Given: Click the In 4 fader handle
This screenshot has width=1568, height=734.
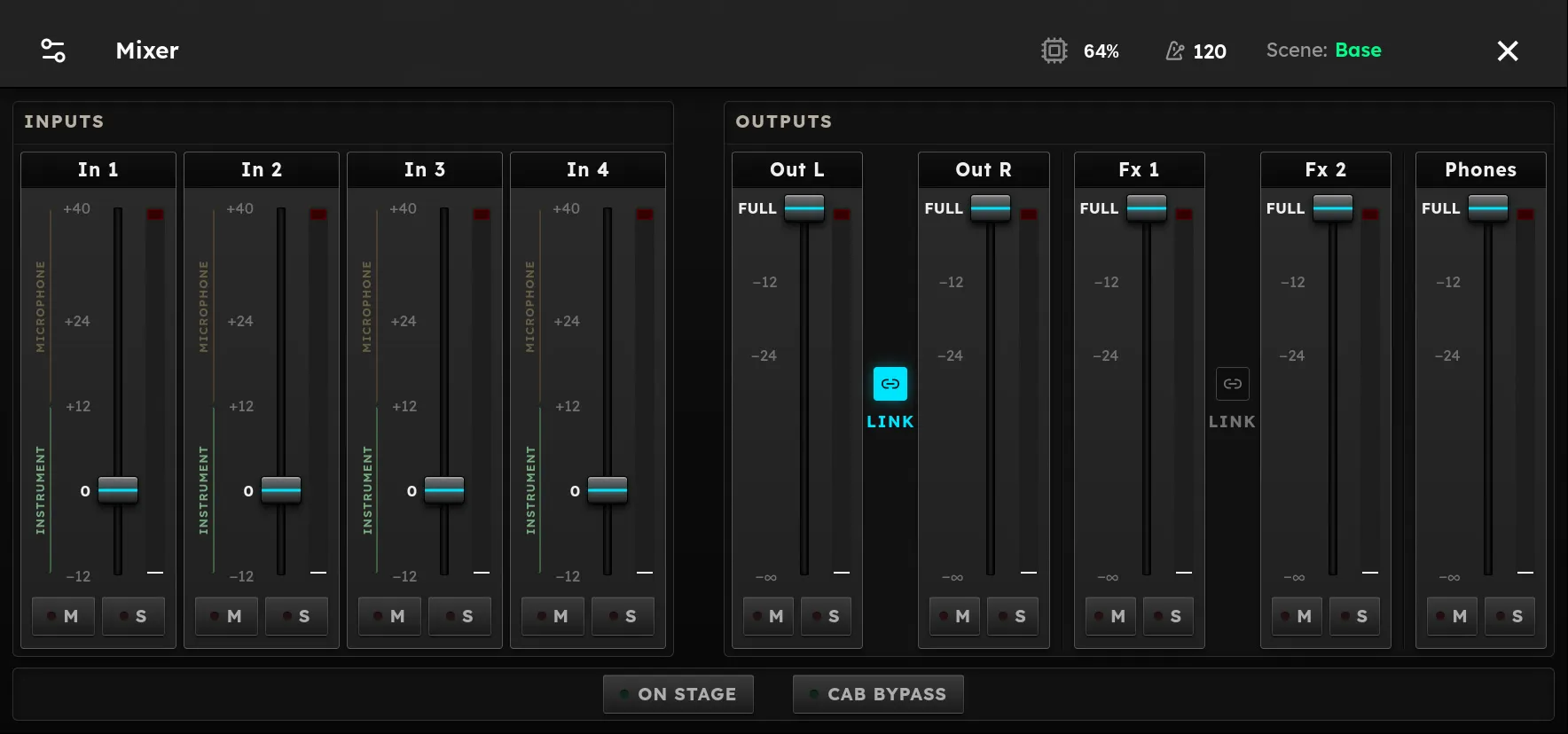Looking at the screenshot, I should pos(608,489).
